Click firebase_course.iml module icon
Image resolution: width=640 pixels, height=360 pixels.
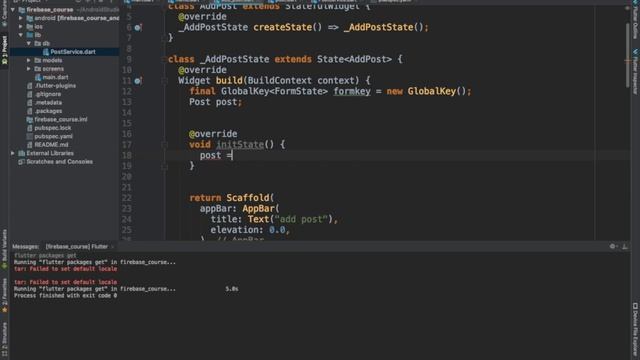pos(29,120)
